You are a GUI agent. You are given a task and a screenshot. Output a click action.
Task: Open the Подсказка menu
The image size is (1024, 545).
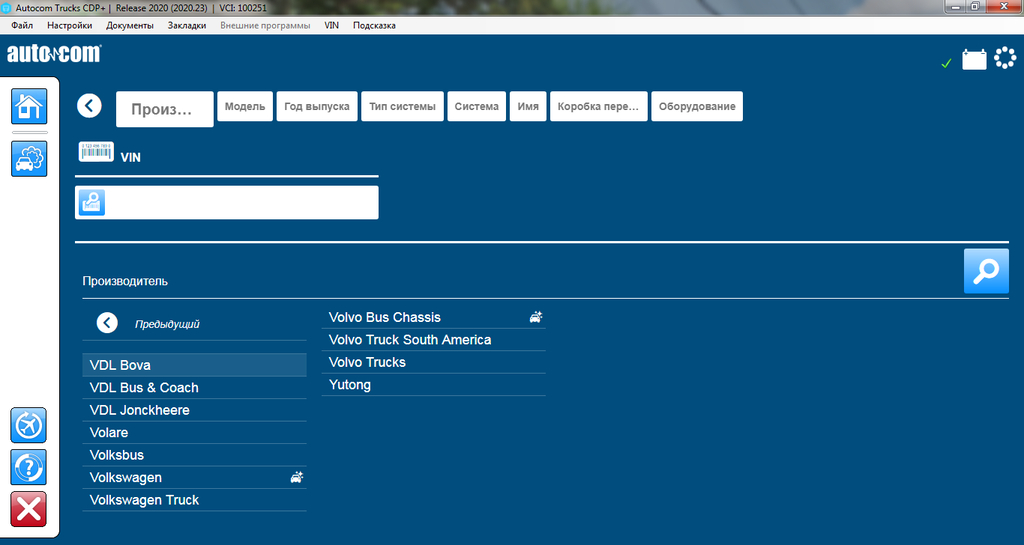(374, 25)
